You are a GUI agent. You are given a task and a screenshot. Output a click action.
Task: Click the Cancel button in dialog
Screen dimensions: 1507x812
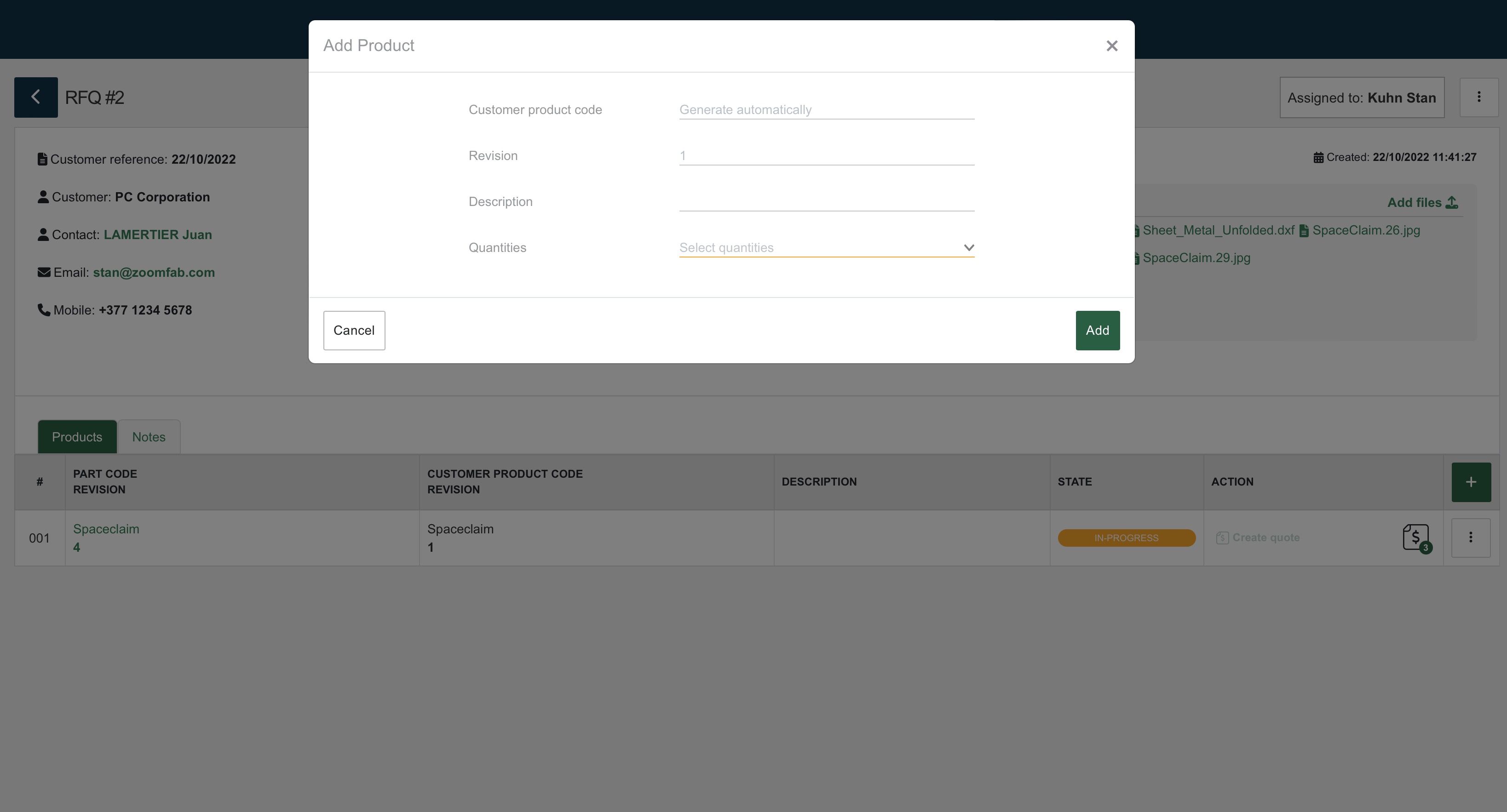click(354, 330)
